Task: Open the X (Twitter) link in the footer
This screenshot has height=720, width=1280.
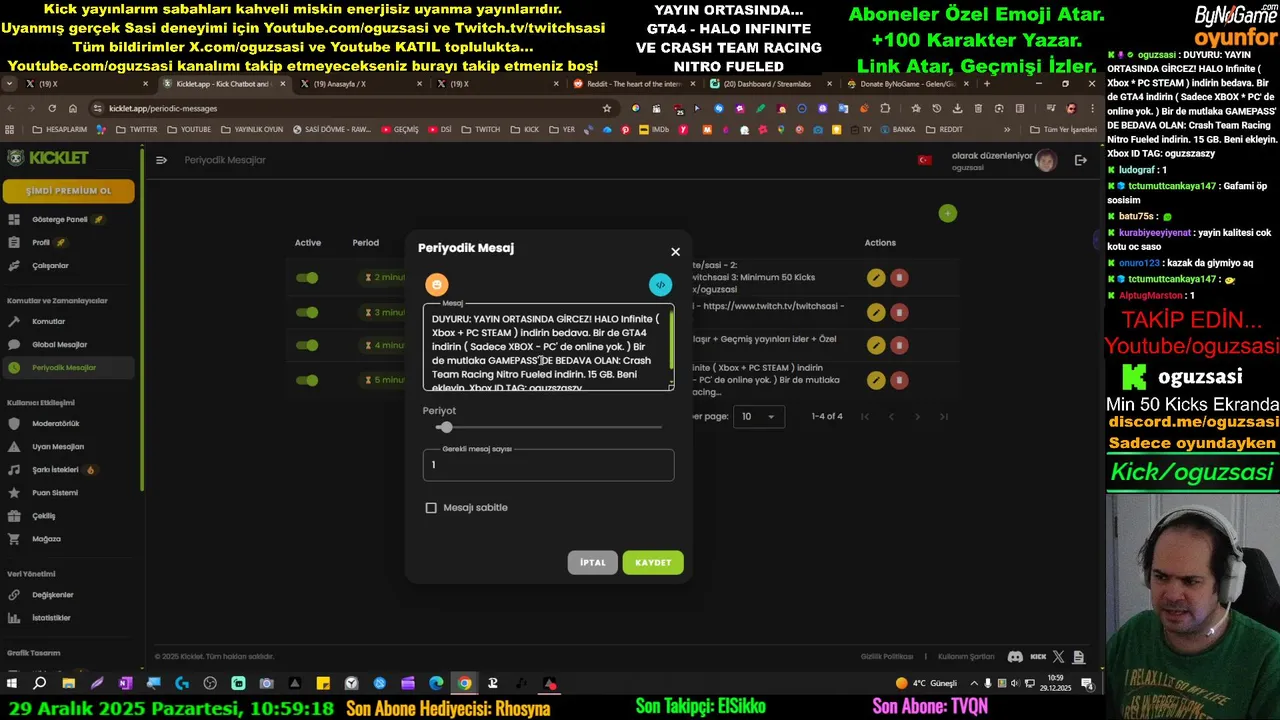Action: click(1058, 657)
